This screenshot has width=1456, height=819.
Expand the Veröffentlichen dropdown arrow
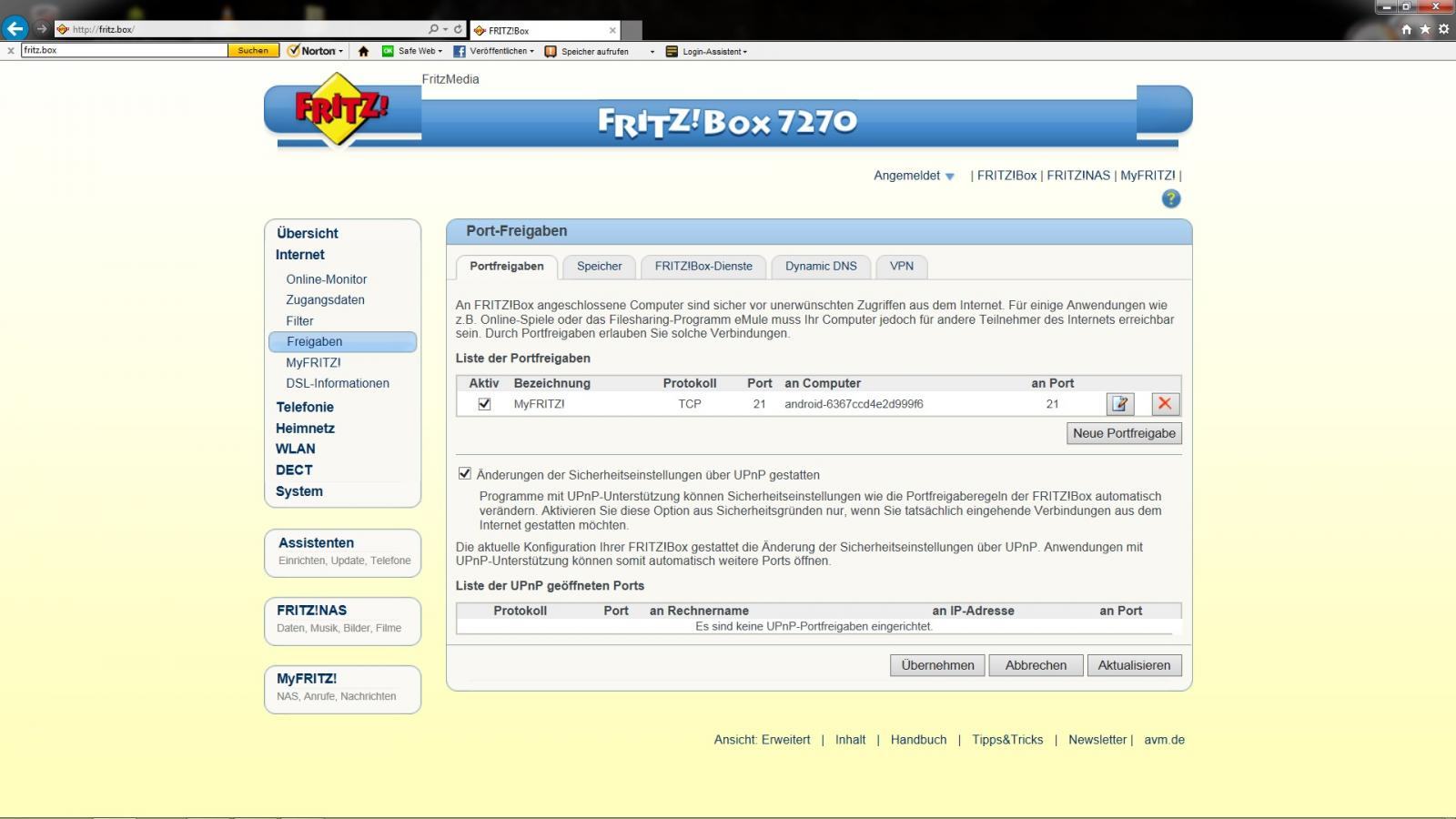coord(532,52)
